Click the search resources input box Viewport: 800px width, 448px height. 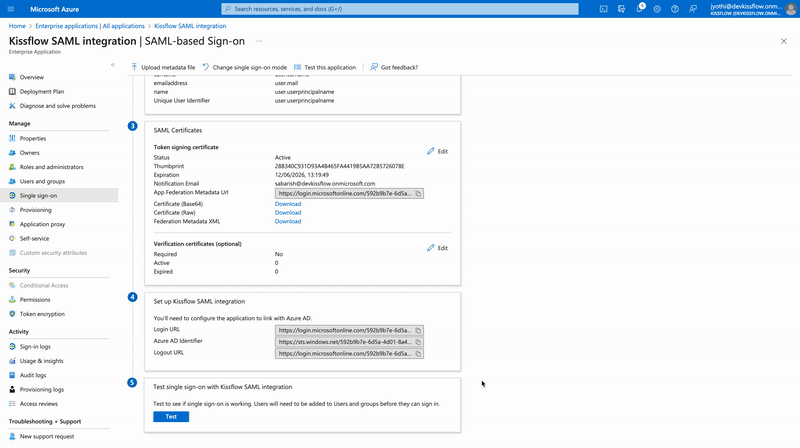coord(400,8)
